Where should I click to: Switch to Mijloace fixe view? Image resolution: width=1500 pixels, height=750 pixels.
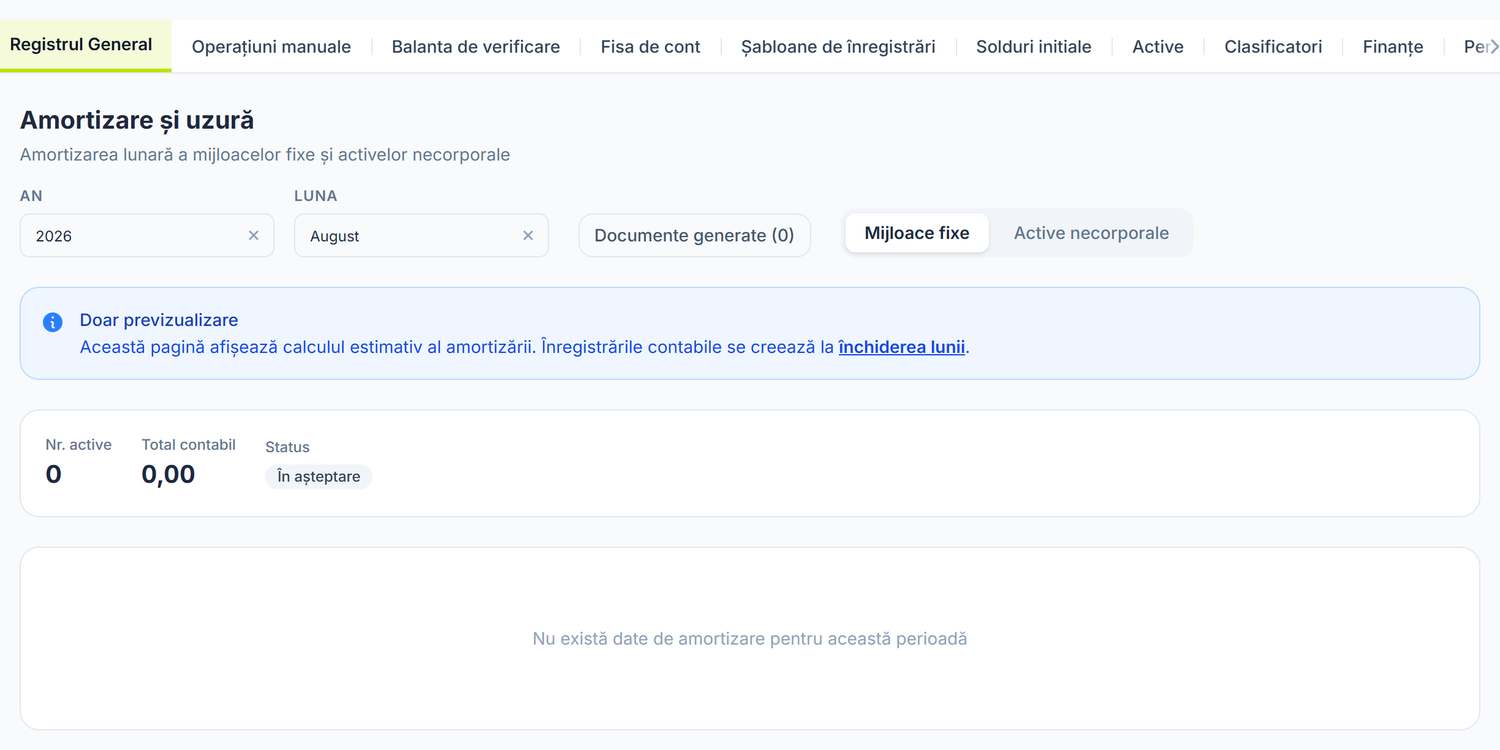(x=917, y=233)
